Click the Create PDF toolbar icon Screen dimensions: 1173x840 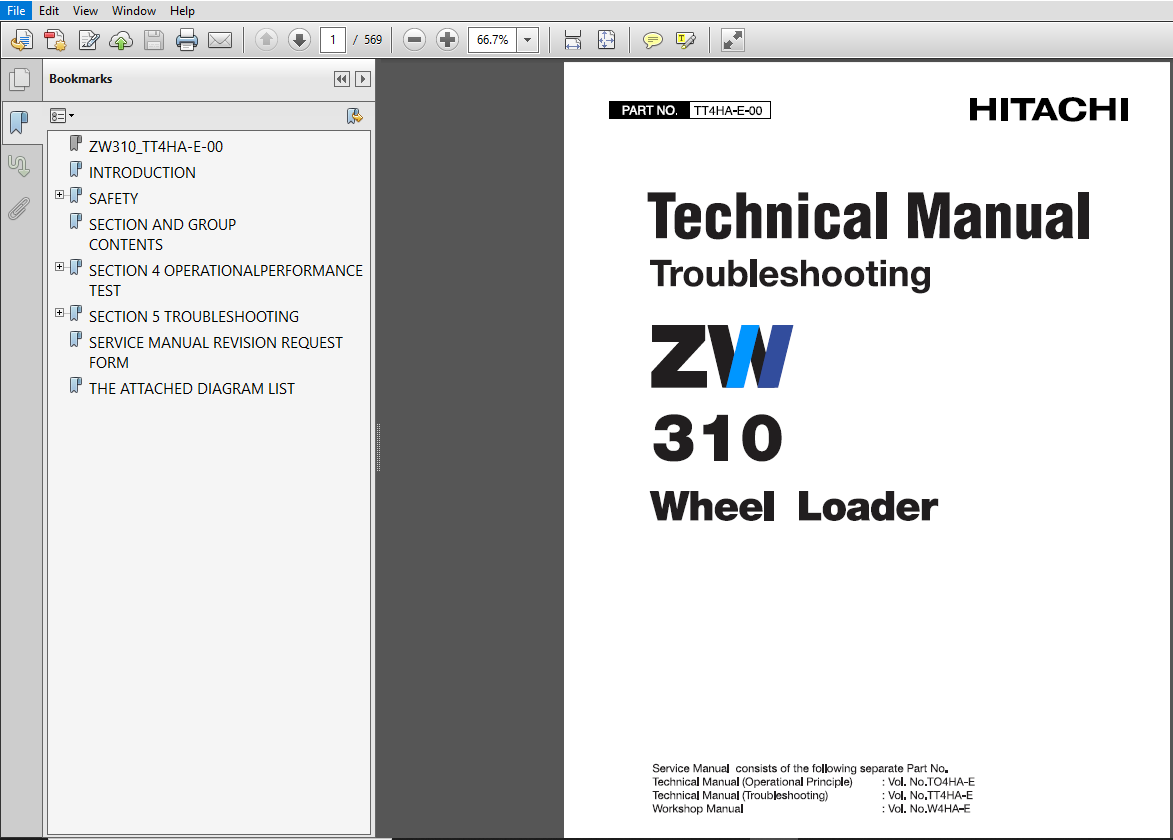[22, 40]
